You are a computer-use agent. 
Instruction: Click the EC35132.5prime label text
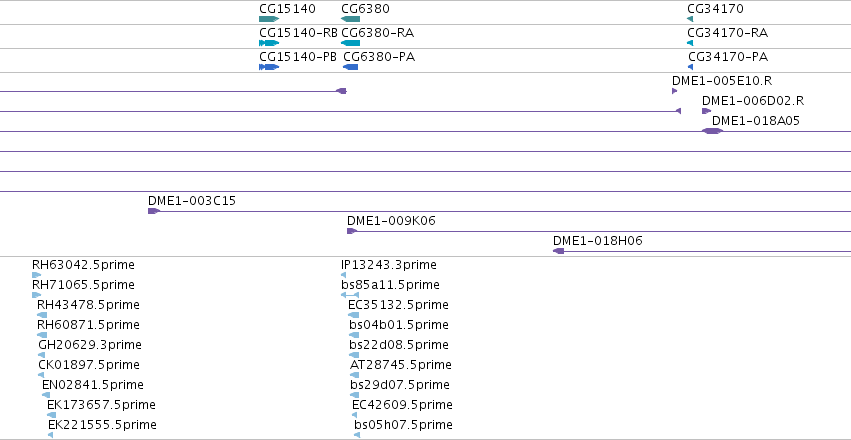tap(398, 305)
